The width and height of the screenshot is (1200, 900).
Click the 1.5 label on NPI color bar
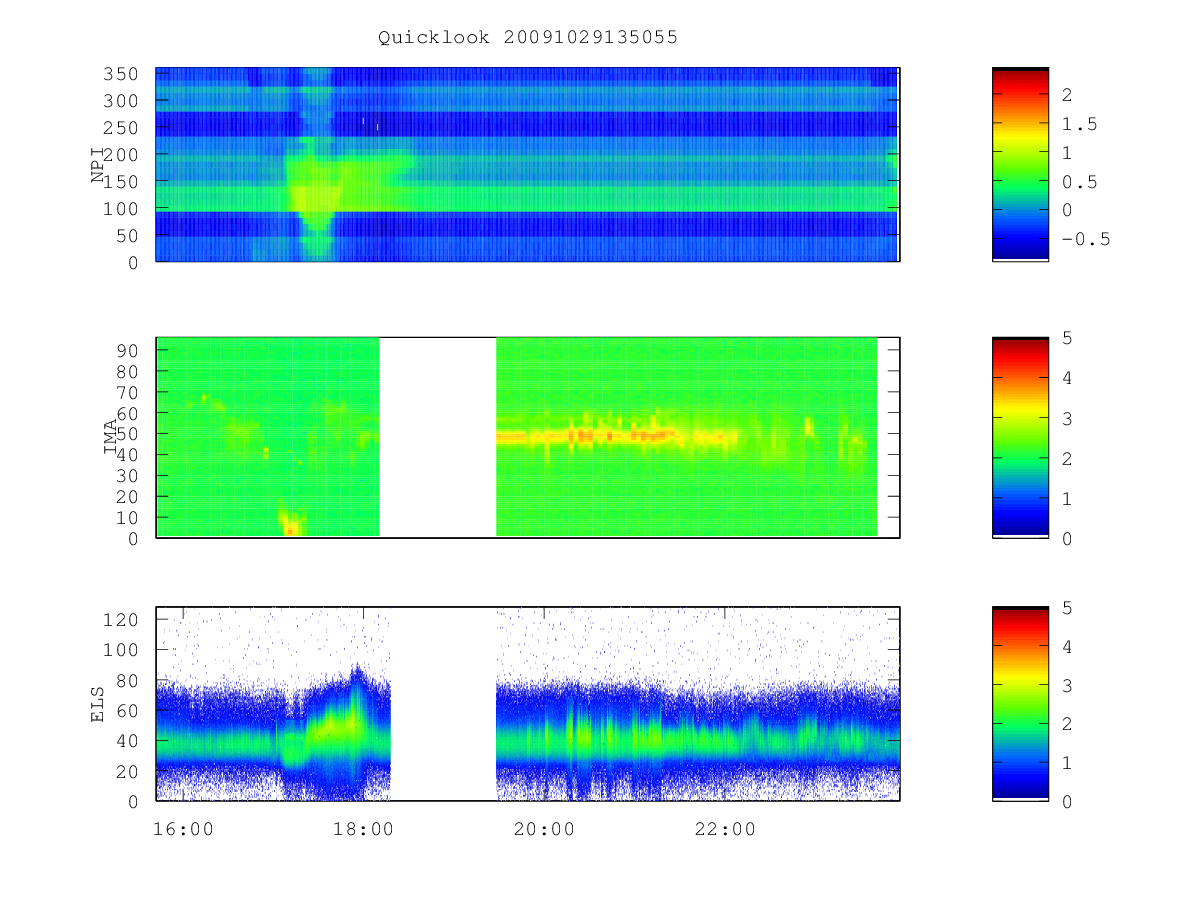pos(1078,124)
